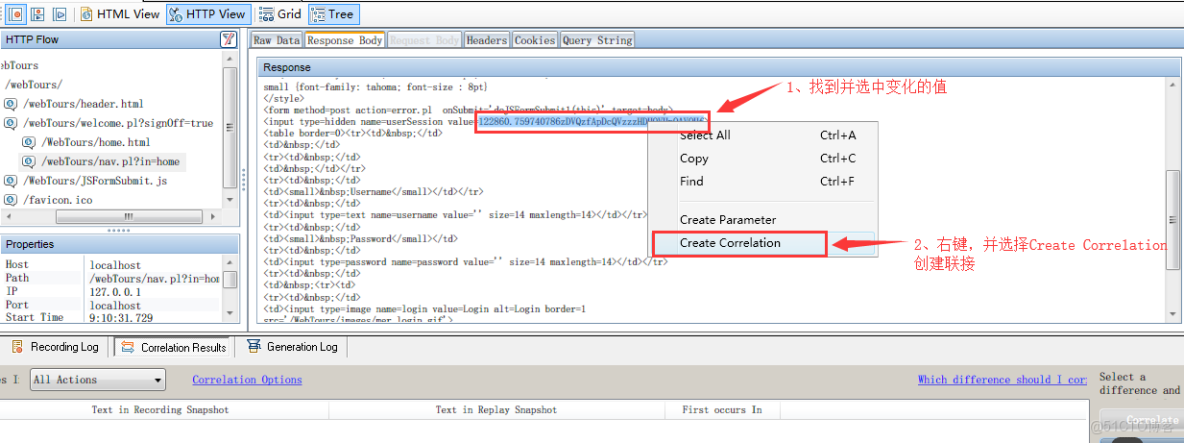Choose Create Parameter from context menu
The image size is (1184, 443).
[763, 220]
